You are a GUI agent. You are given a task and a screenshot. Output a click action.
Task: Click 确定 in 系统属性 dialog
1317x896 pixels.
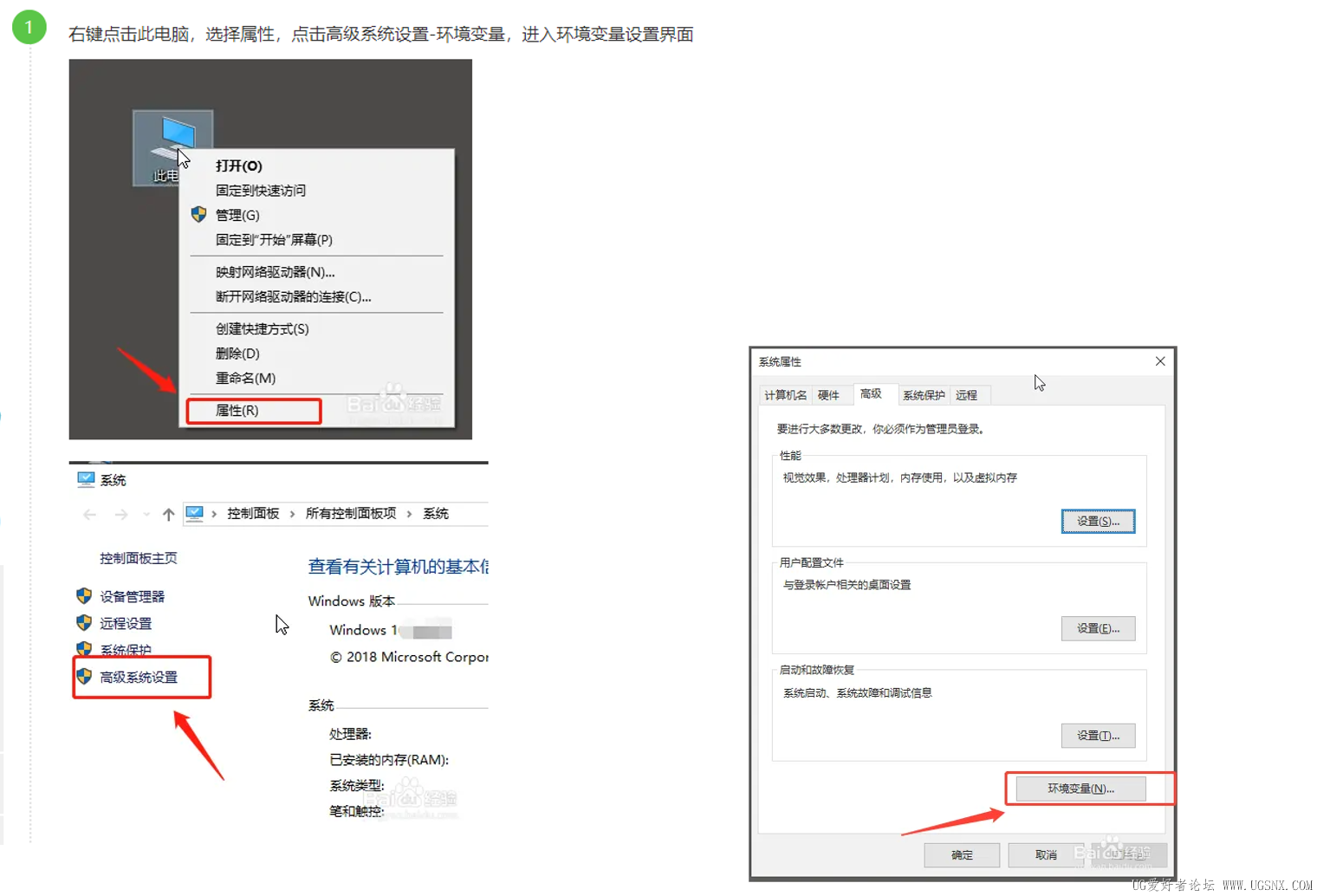tap(962, 855)
